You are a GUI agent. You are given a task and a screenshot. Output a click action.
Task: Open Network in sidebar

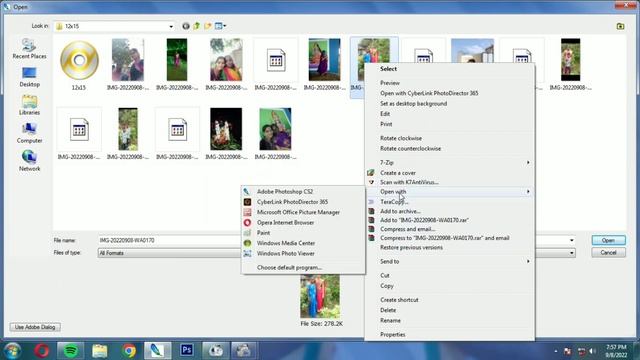[29, 161]
